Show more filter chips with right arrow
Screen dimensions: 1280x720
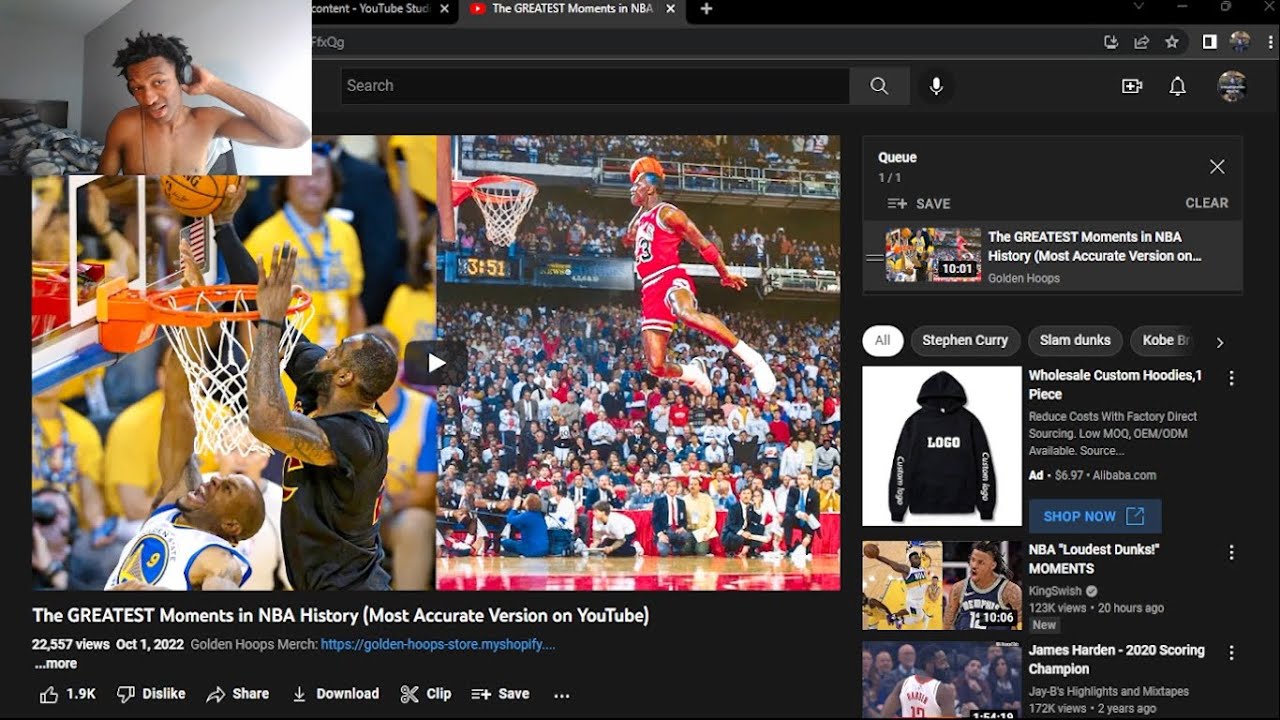click(1220, 342)
